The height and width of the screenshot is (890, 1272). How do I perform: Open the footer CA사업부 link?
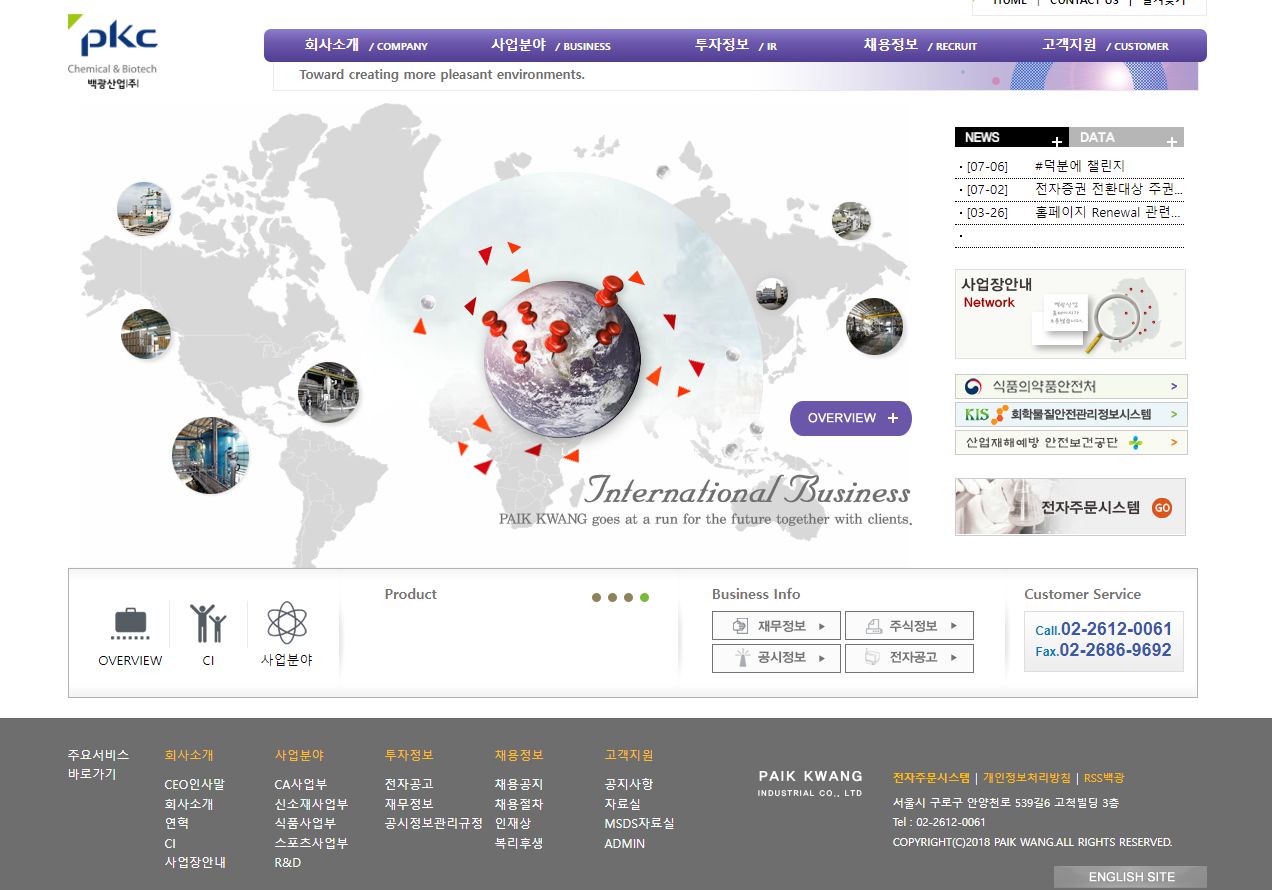301,785
